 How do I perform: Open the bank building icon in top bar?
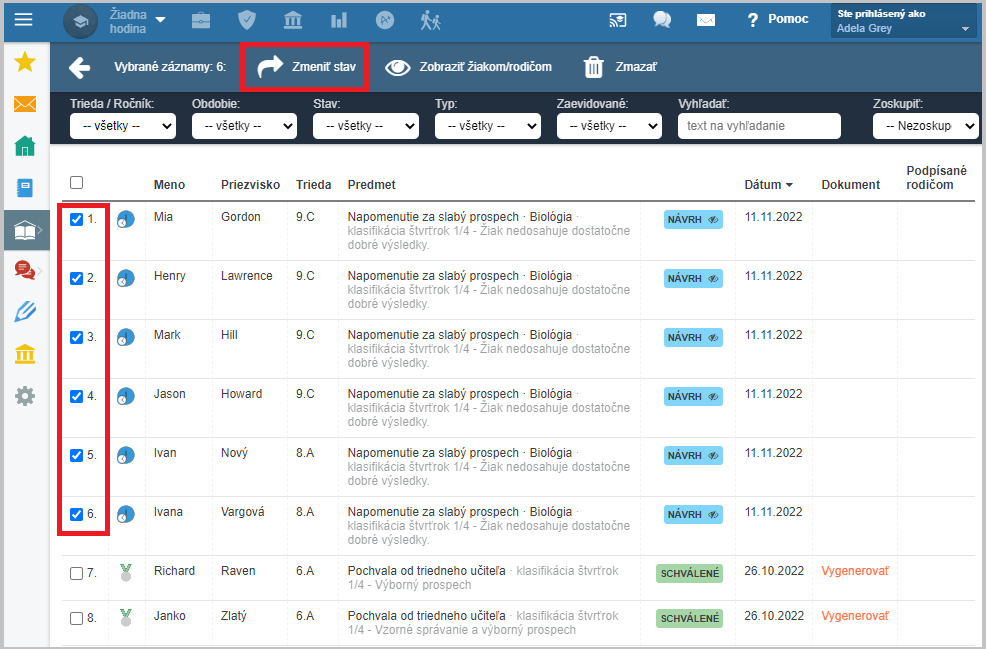tap(293, 21)
